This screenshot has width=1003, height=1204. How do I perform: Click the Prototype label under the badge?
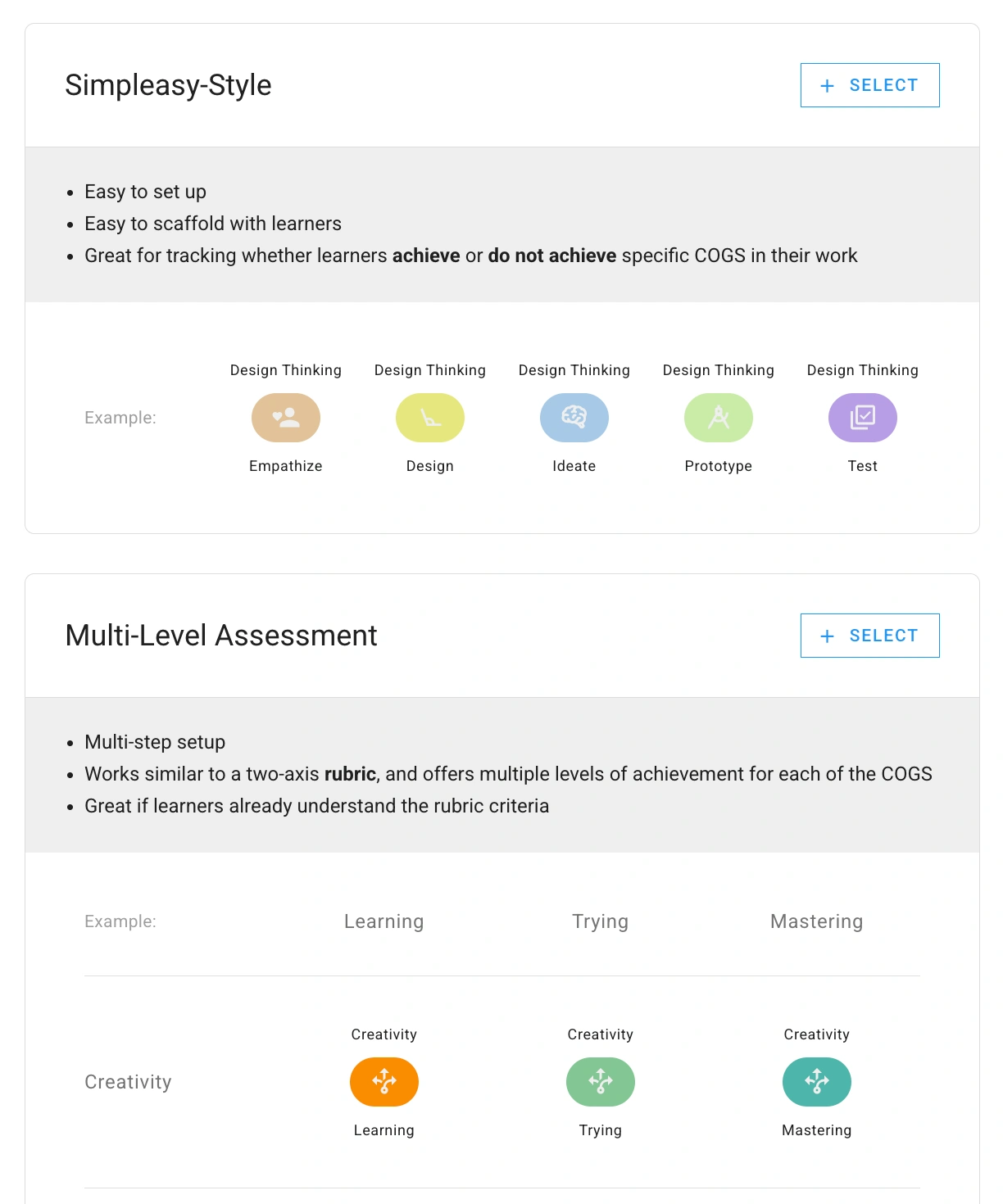coord(719,466)
